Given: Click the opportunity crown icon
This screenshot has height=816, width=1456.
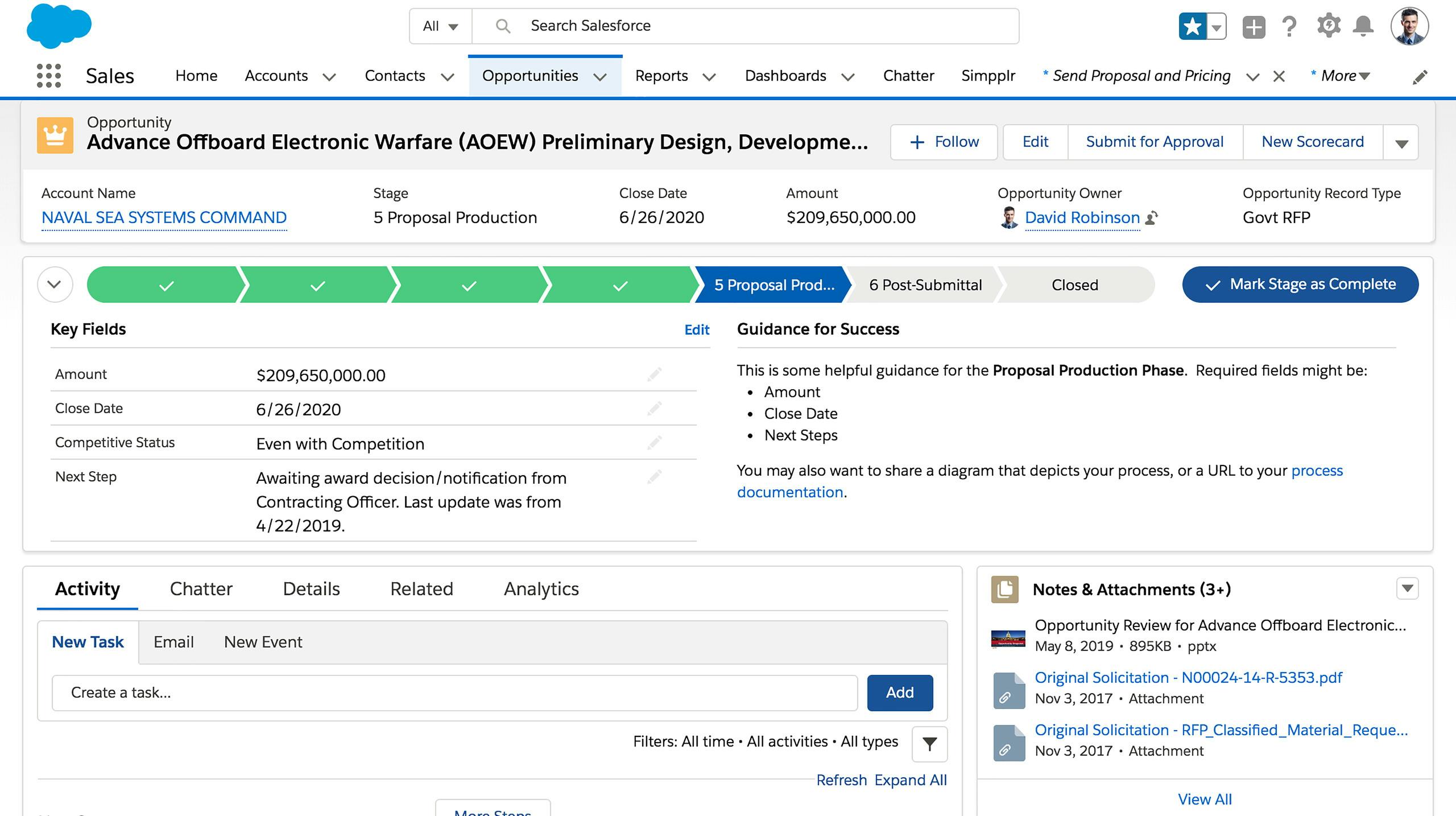Looking at the screenshot, I should (x=55, y=135).
